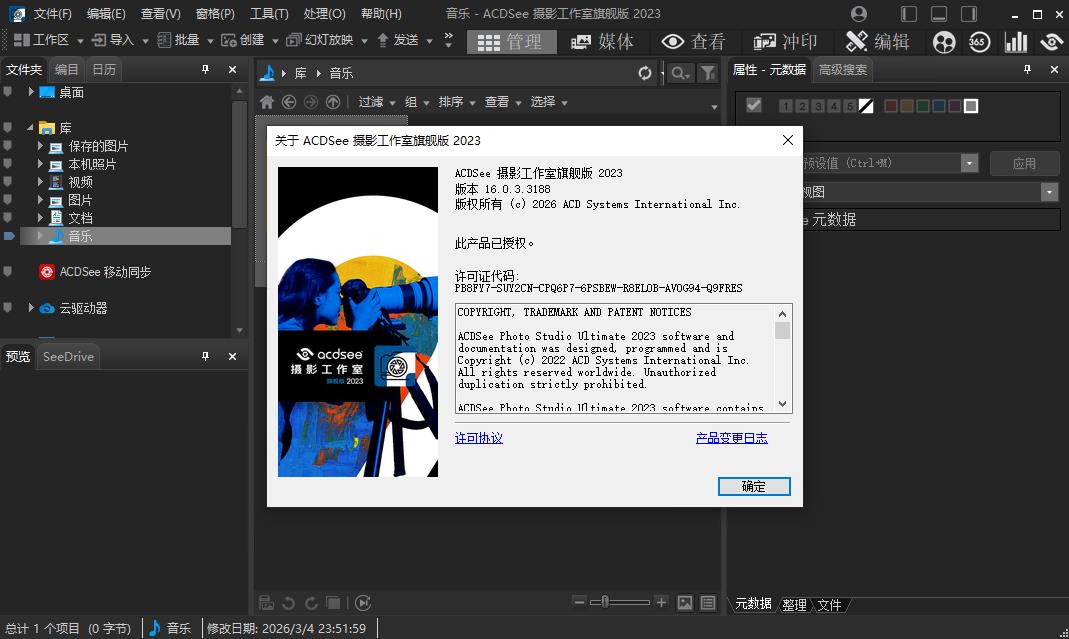This screenshot has height=639, width=1069.
Task: Open Develop mode (冲印)
Action: coord(785,41)
